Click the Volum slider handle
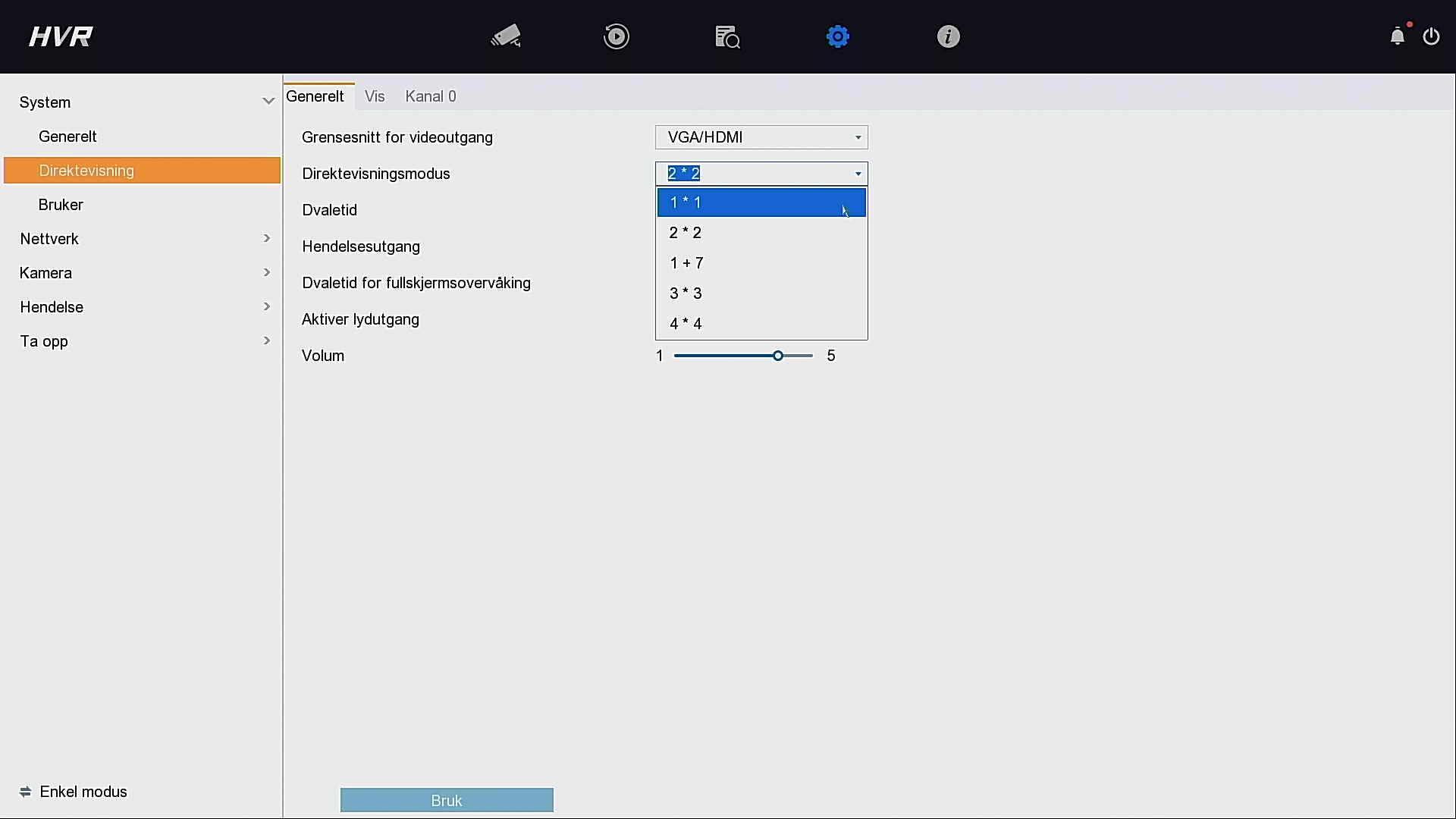Screen dimensions: 1456x819 pos(778,356)
